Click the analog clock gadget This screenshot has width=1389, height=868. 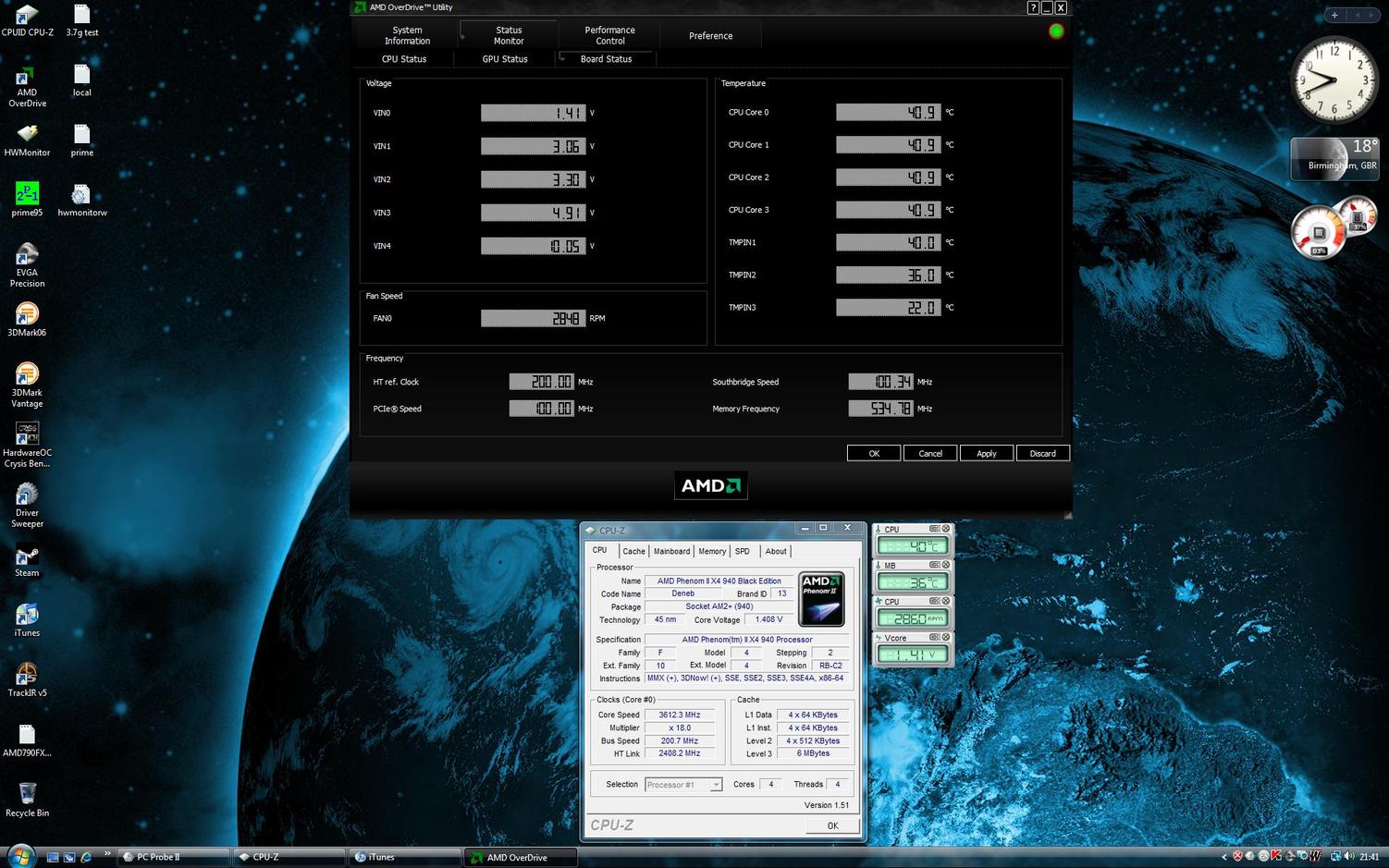1334,81
